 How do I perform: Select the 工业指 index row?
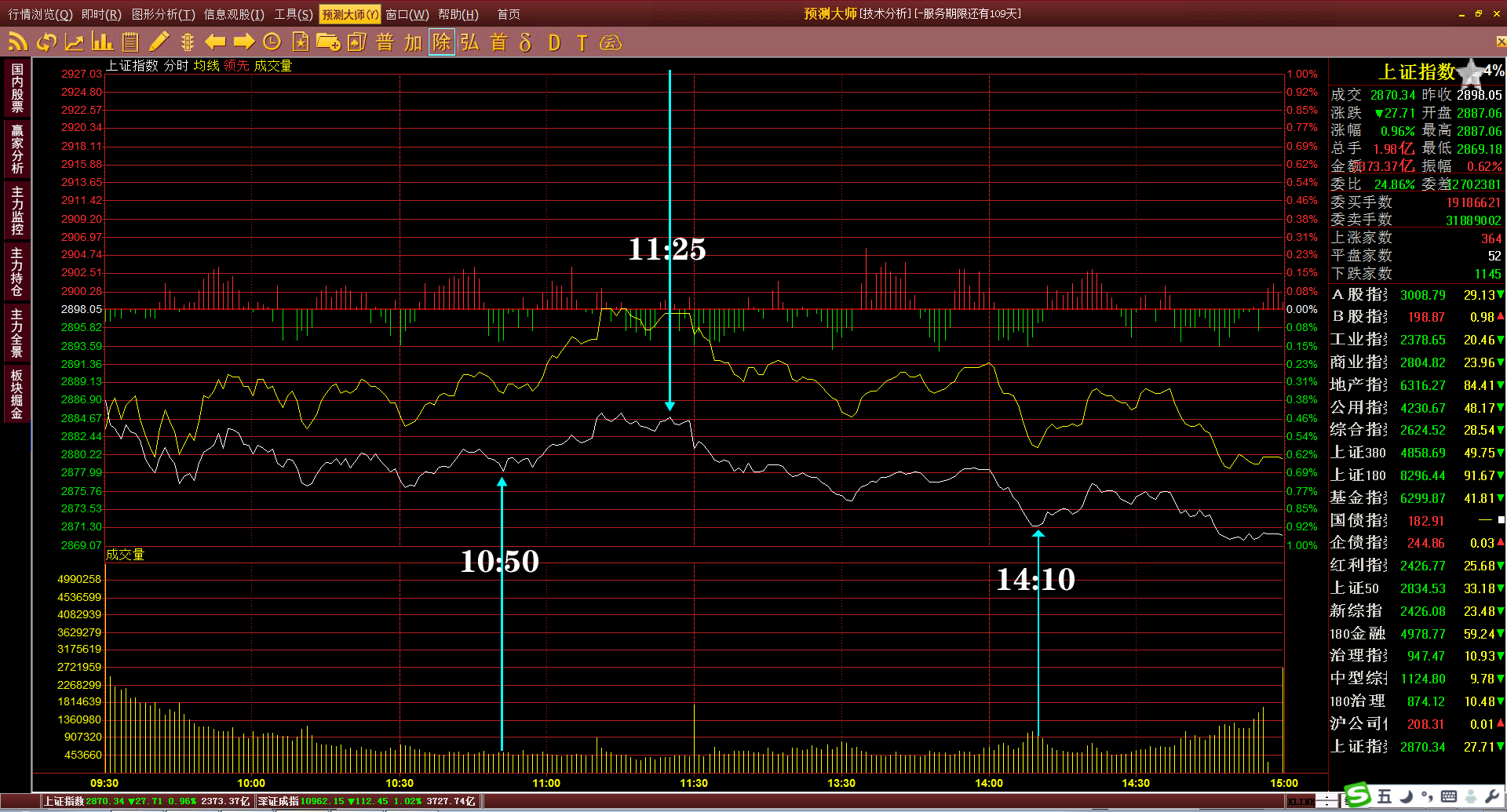[x=1417, y=340]
